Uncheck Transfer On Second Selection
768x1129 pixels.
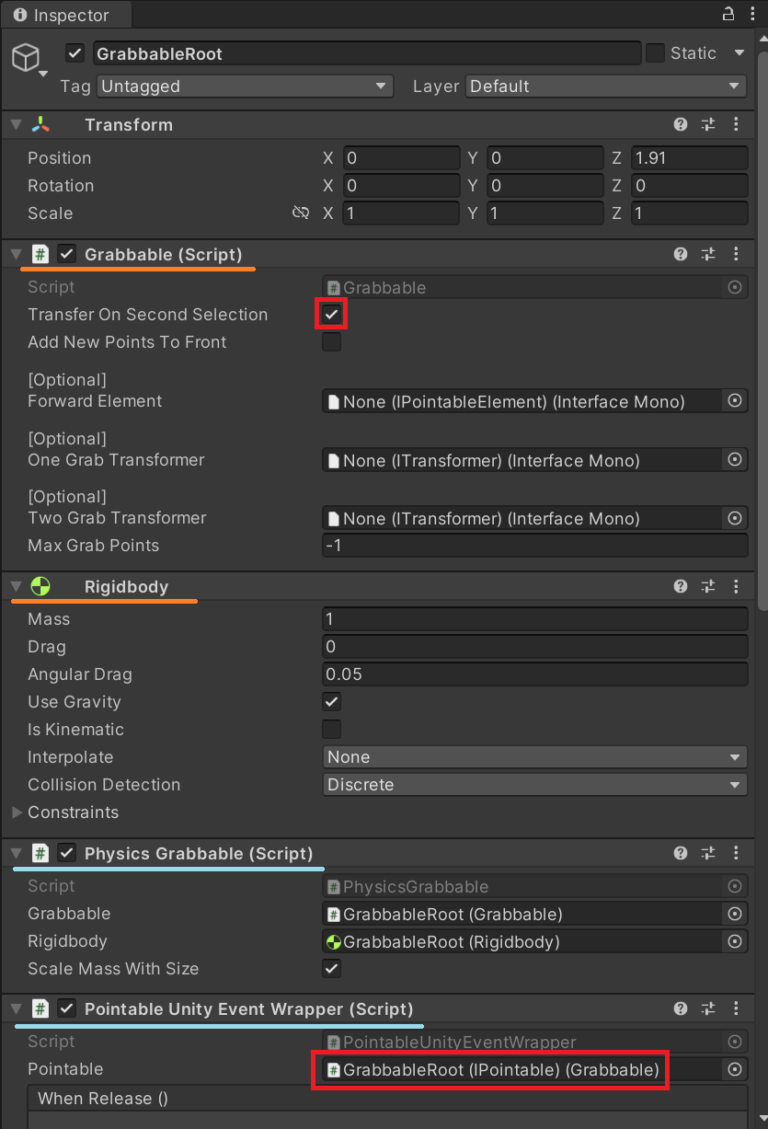pos(331,314)
